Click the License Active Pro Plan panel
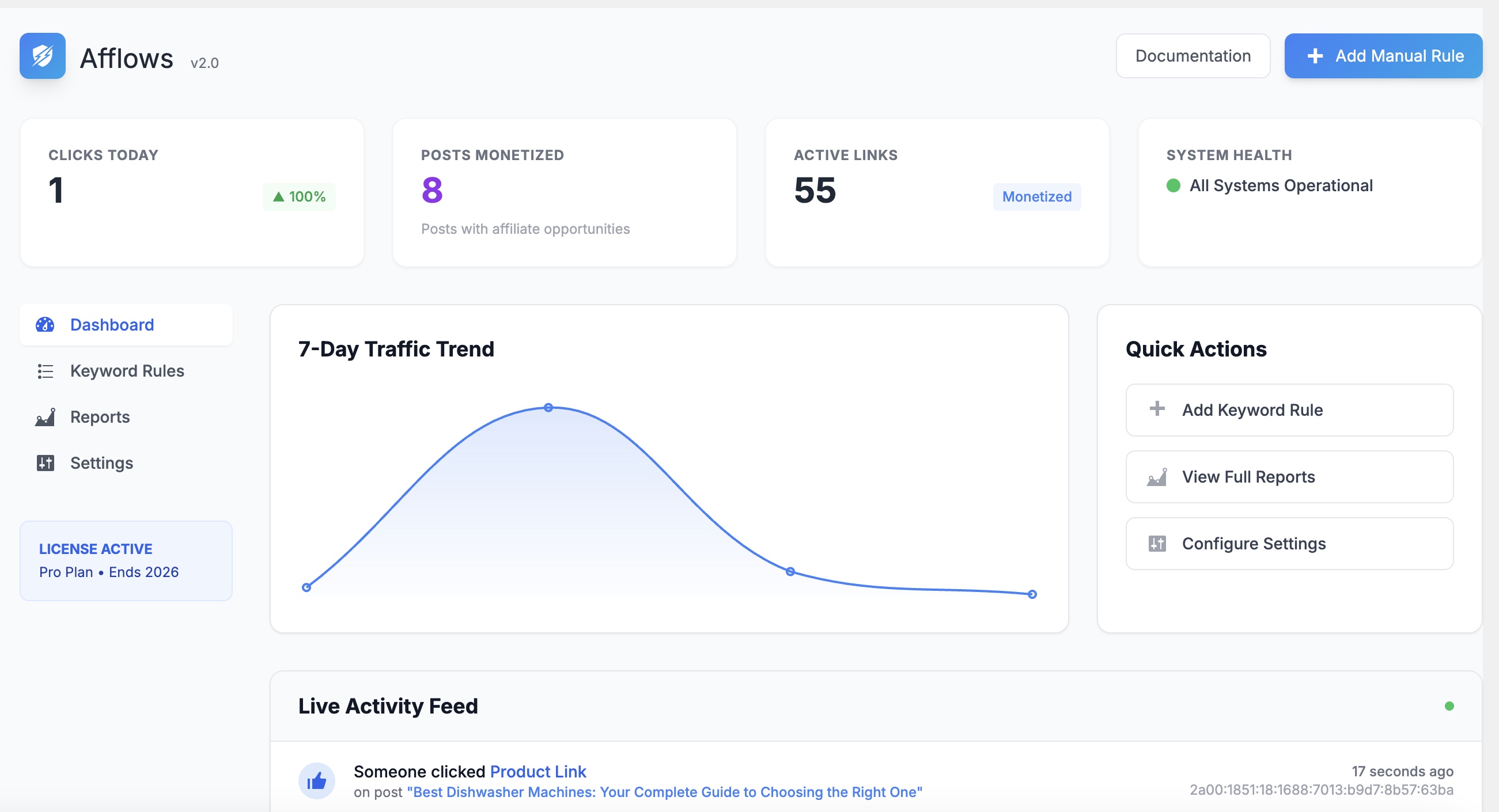The width and height of the screenshot is (1499, 812). pos(126,560)
